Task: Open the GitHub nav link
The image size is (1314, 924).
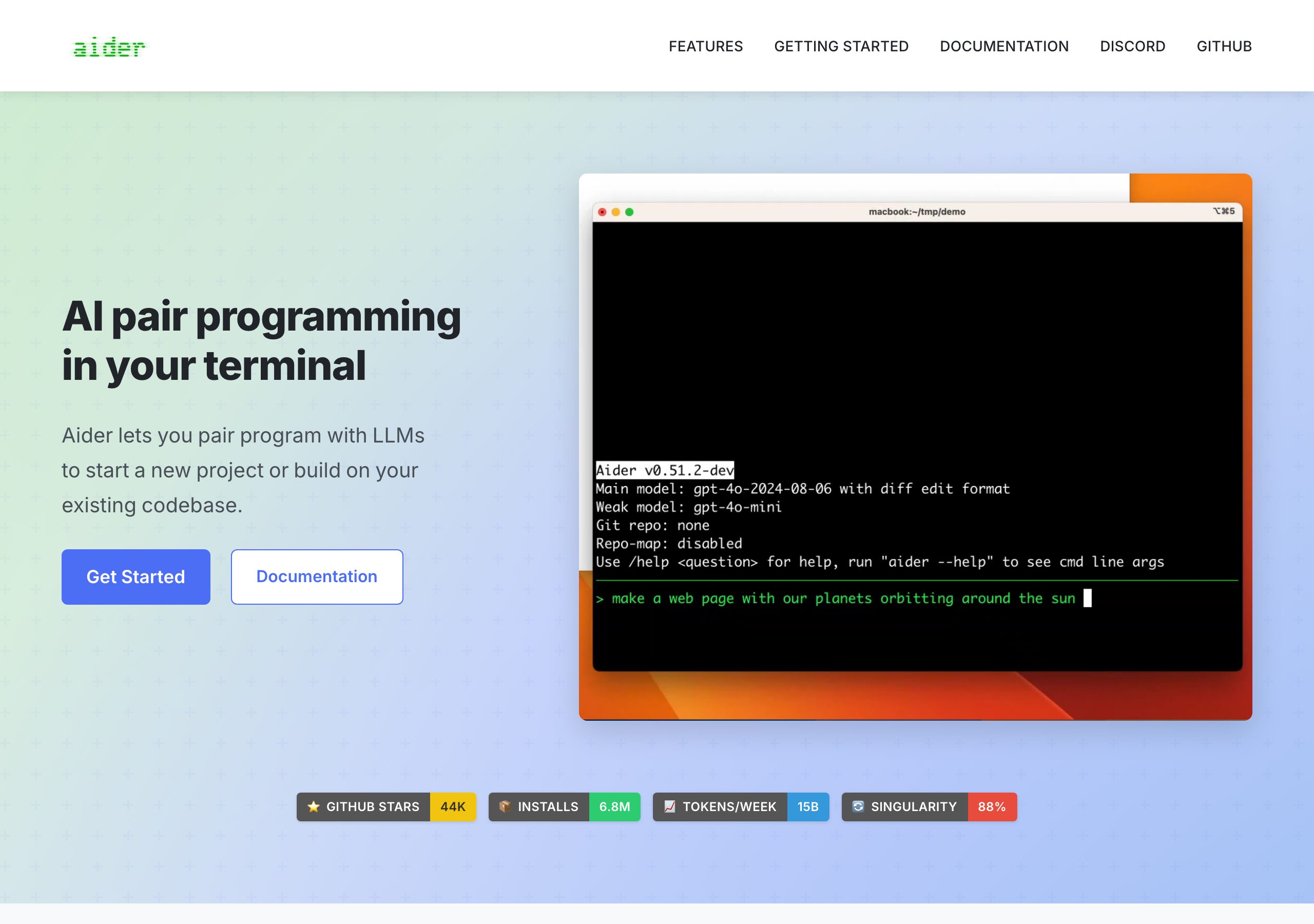Action: pyautogui.click(x=1224, y=46)
